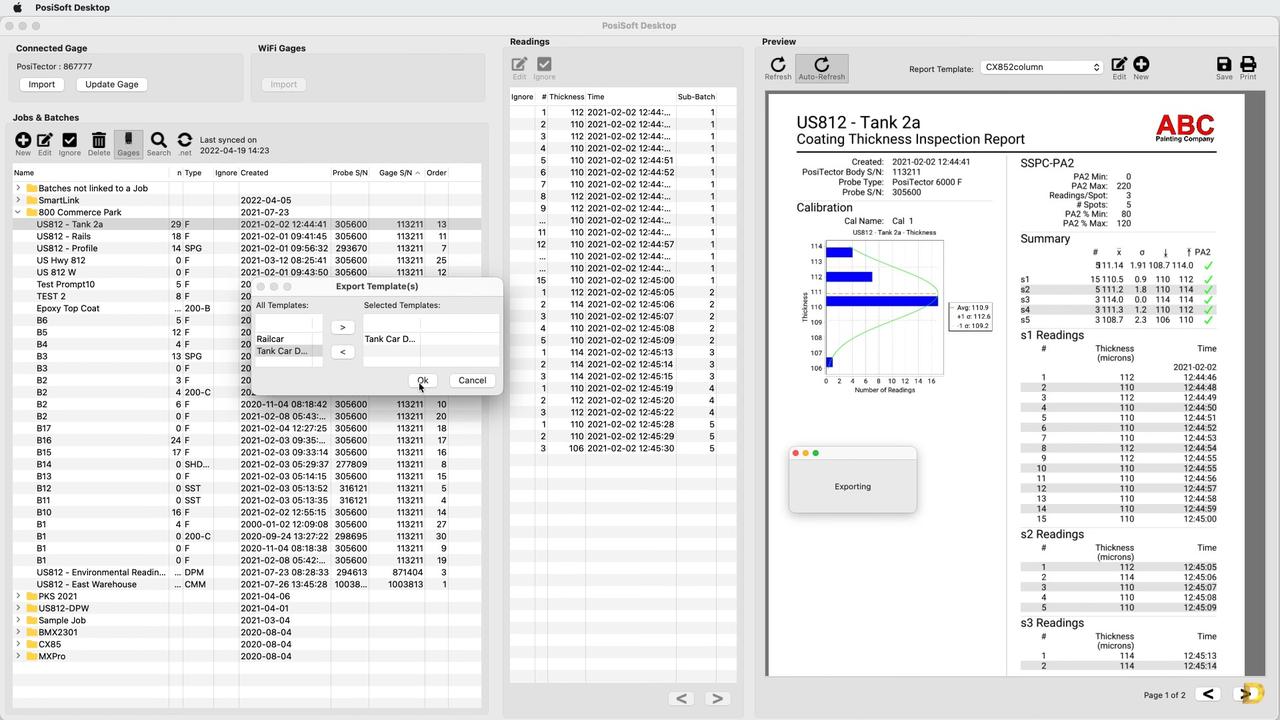Click Ok in Export Template dialog
This screenshot has height=720, width=1280.
point(422,380)
